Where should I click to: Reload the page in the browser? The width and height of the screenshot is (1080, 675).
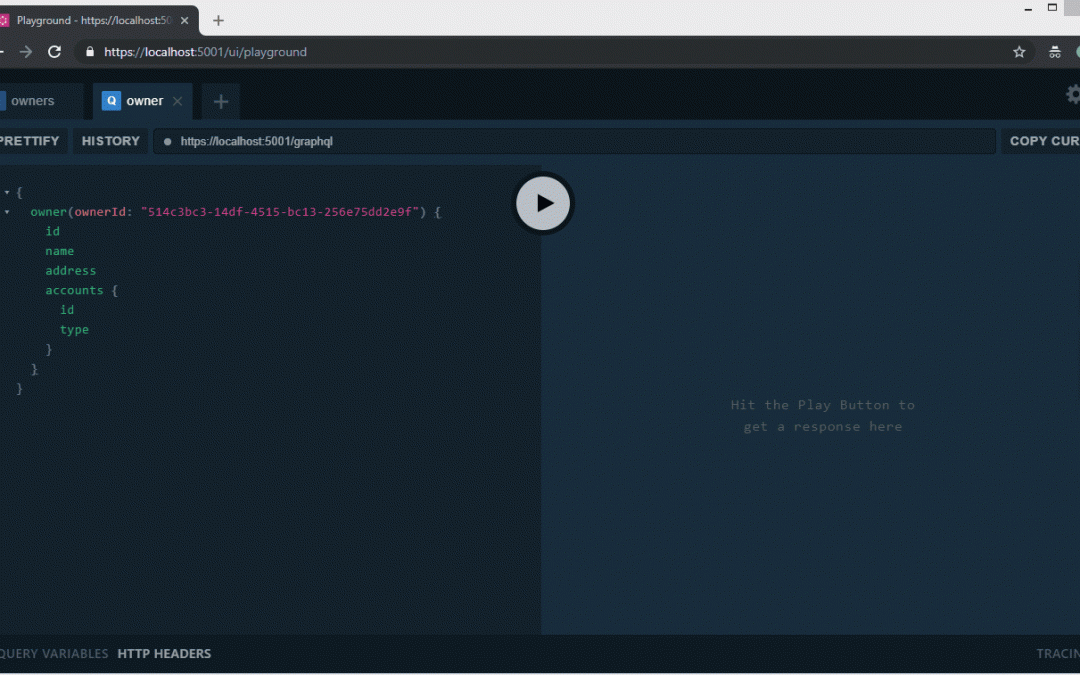(x=55, y=52)
